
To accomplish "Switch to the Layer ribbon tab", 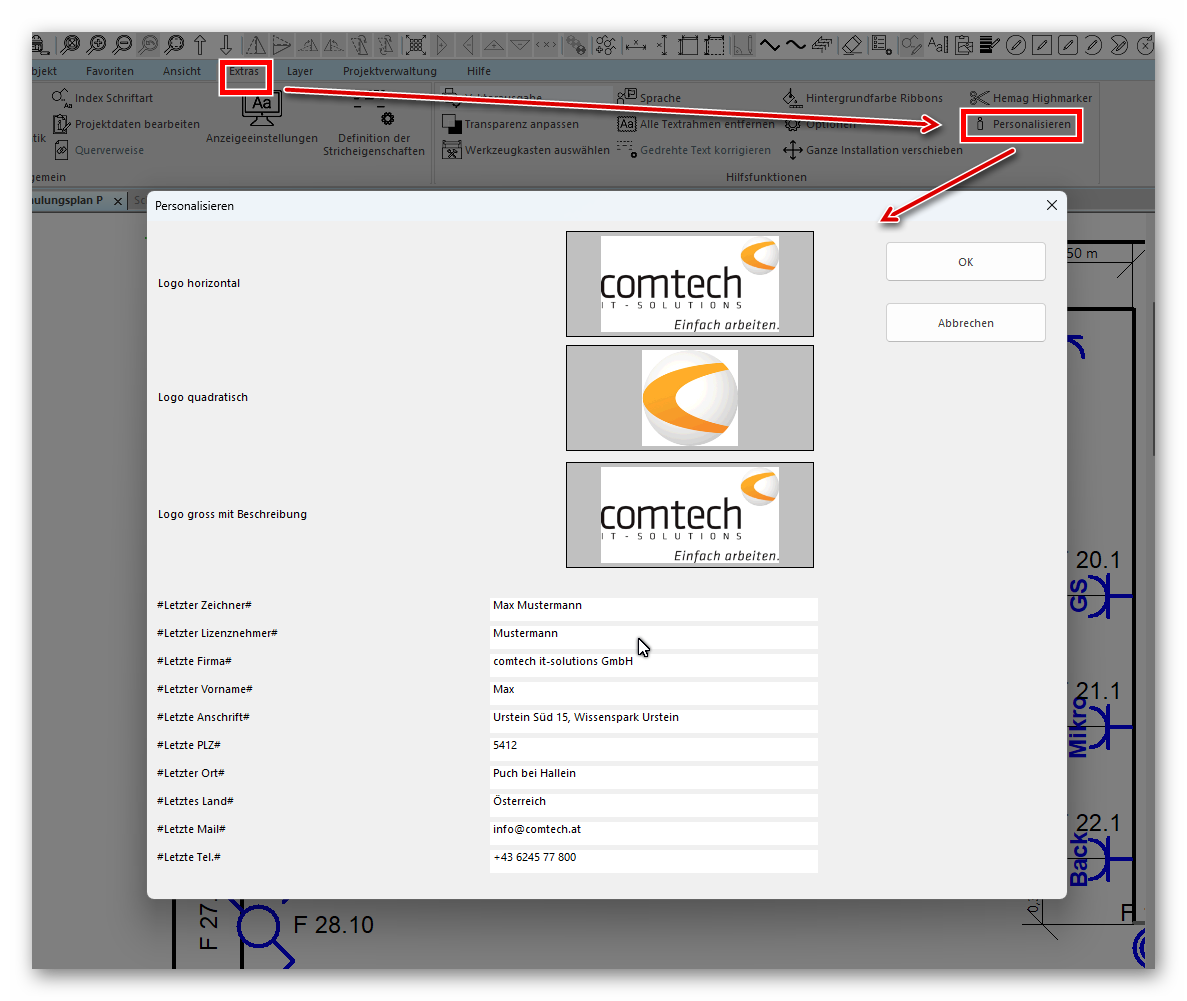I will (300, 72).
